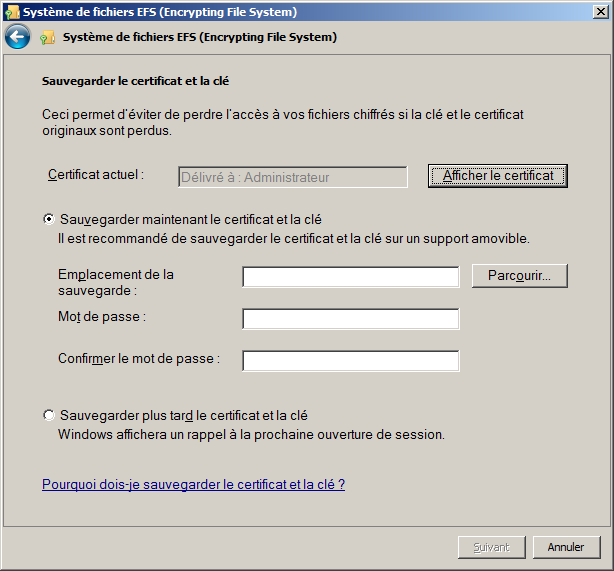This screenshot has width=614, height=571.
Task: Select 'Sauvegarder maintenant le certificat et la clé'
Action: tap(49, 219)
